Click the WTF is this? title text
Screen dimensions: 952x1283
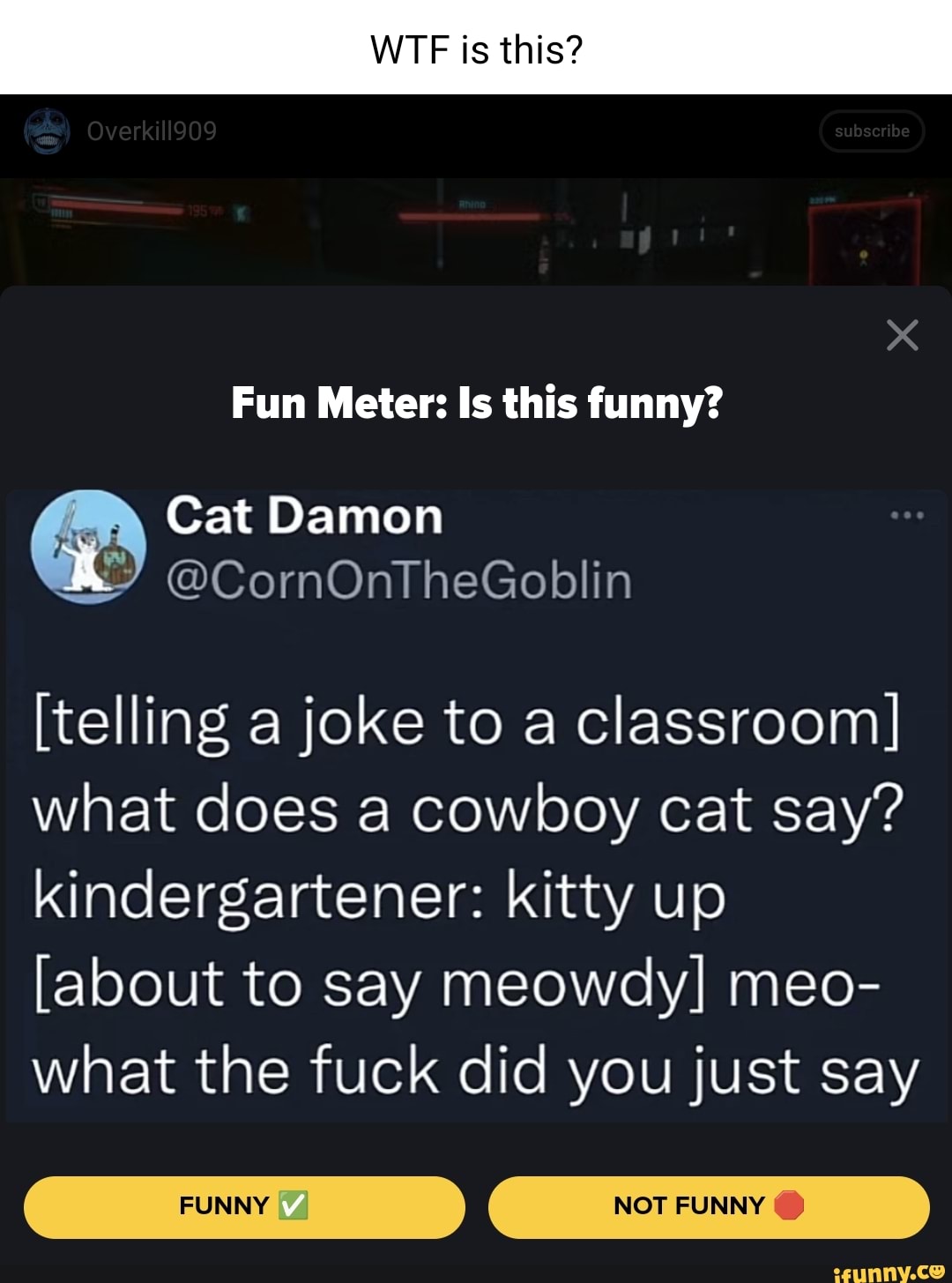coord(476,50)
